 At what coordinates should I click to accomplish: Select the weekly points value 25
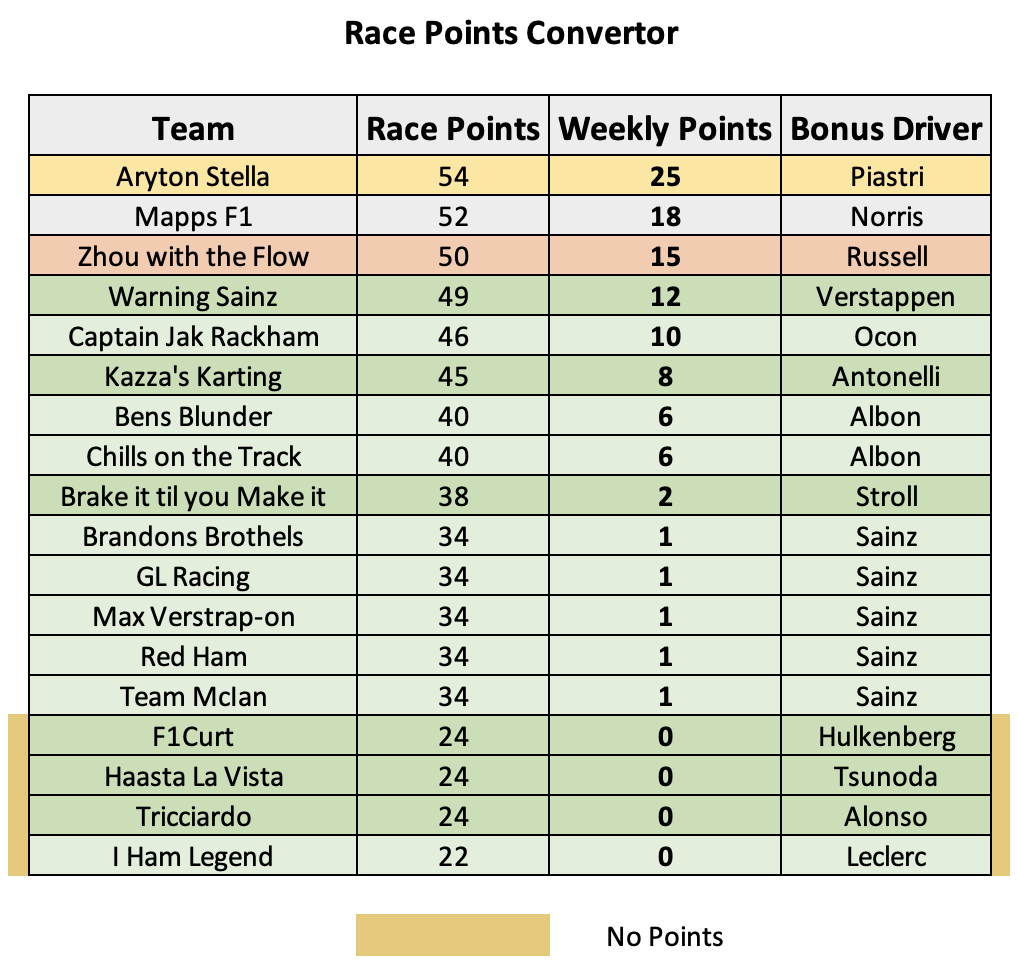665,176
